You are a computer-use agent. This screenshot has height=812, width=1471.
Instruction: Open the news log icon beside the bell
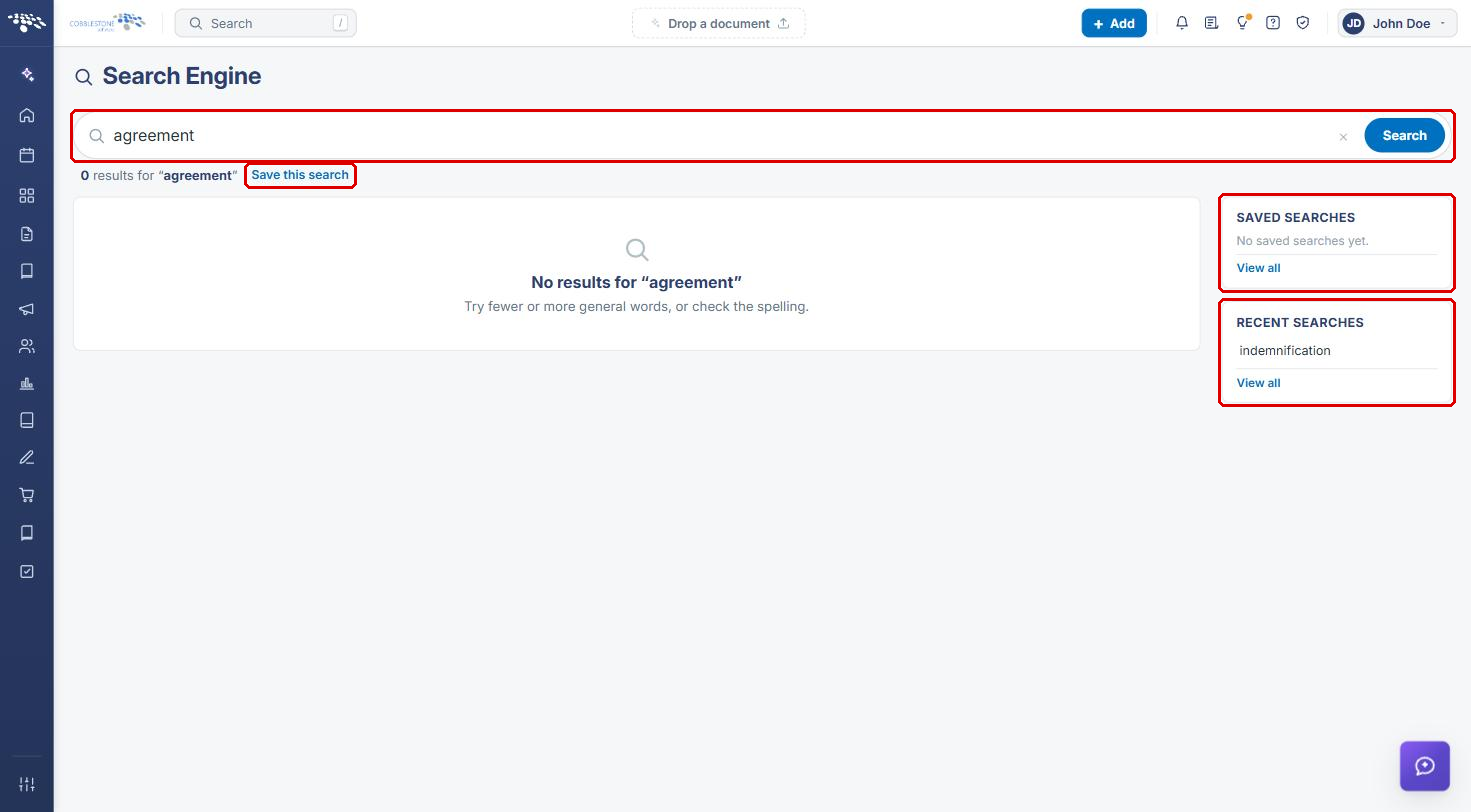point(1212,23)
